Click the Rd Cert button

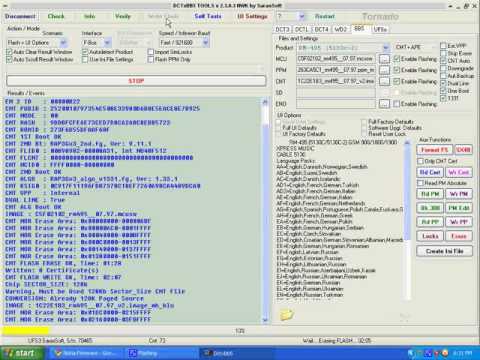point(430,172)
